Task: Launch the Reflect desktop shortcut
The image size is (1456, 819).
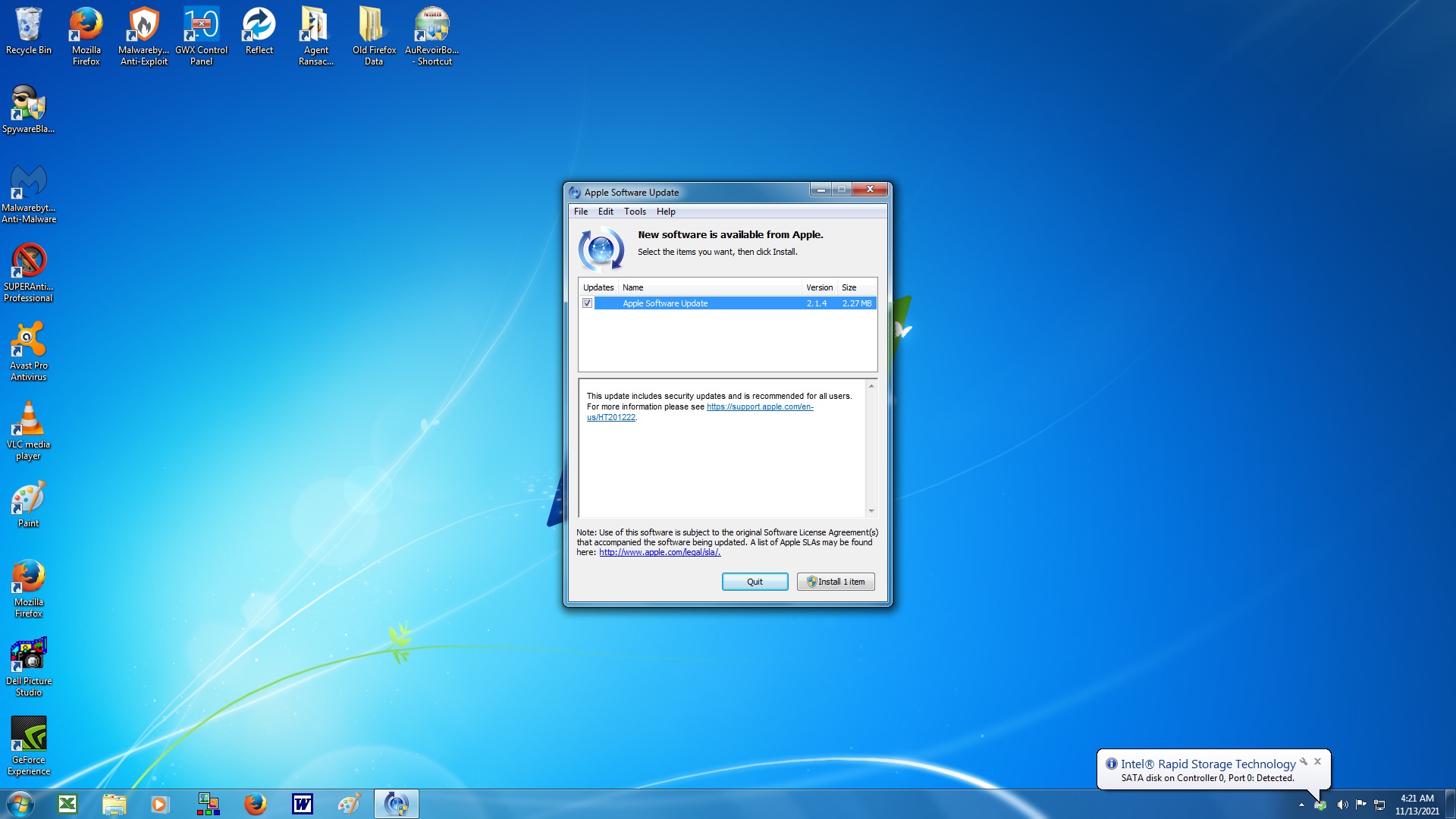Action: (259, 32)
